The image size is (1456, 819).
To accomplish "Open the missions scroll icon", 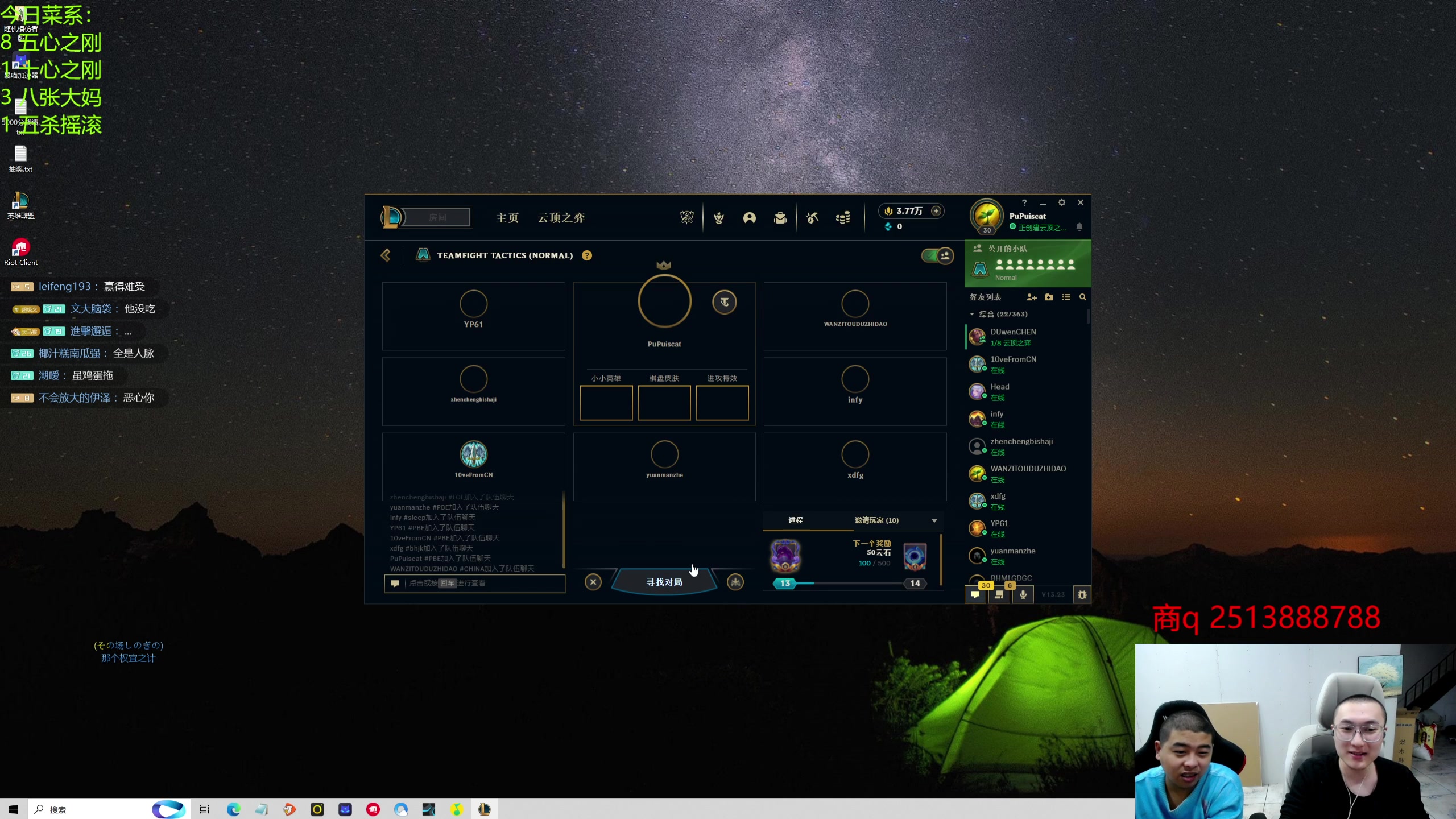I will [999, 594].
